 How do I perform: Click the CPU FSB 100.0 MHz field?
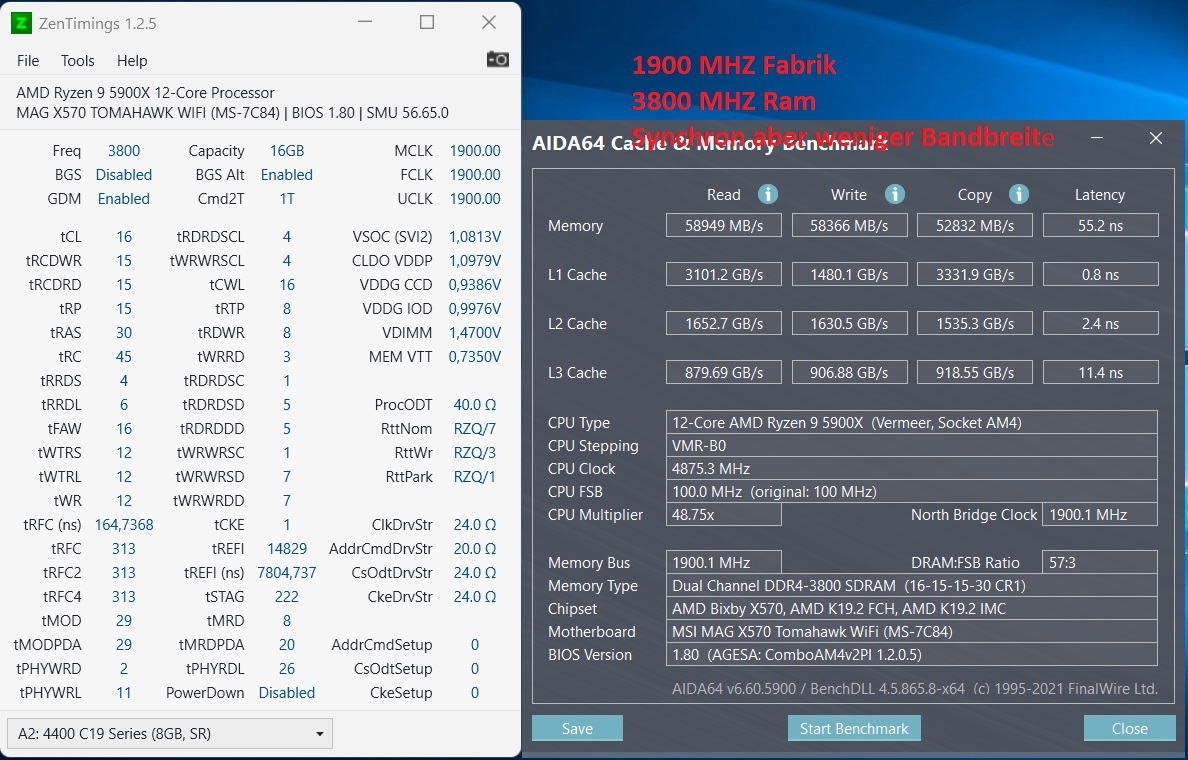coord(911,492)
